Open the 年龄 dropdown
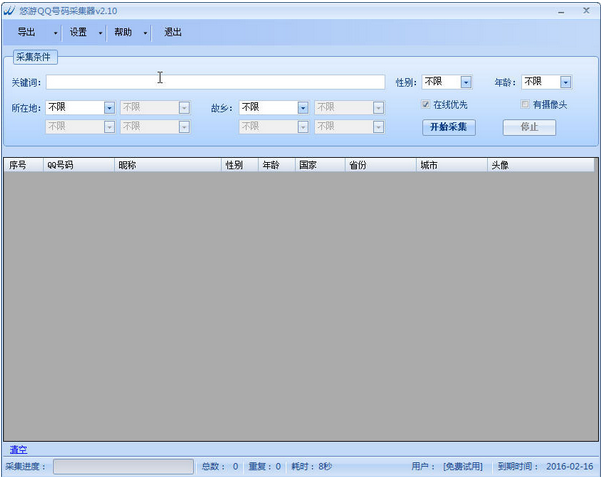The height and width of the screenshot is (477, 602). coord(565,82)
